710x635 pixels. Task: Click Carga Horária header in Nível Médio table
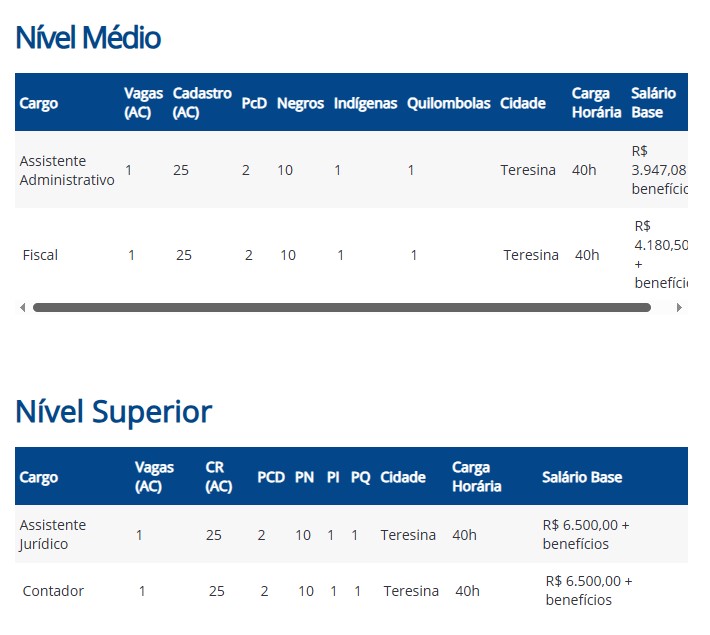click(x=590, y=103)
